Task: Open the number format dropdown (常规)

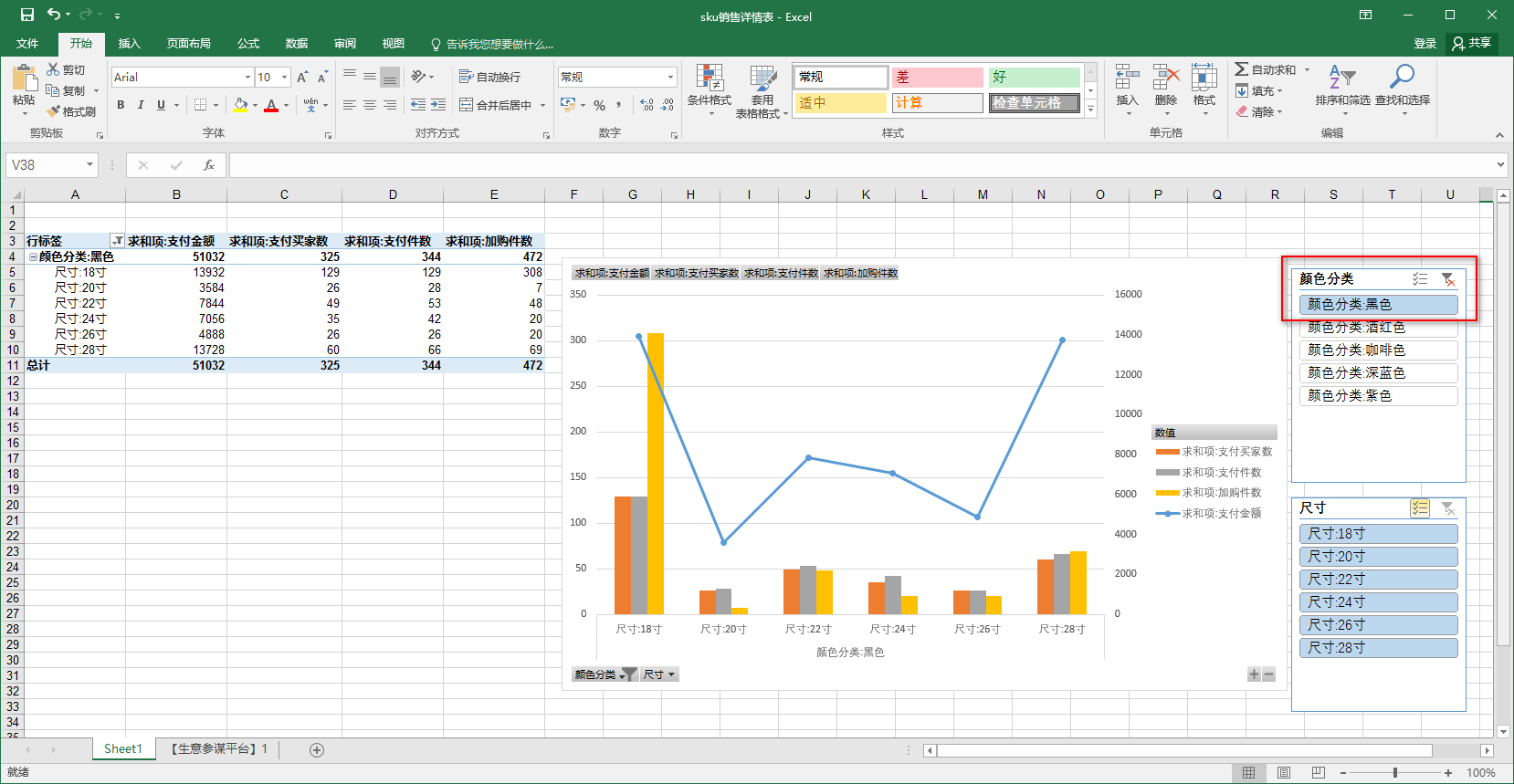Action: click(x=670, y=78)
